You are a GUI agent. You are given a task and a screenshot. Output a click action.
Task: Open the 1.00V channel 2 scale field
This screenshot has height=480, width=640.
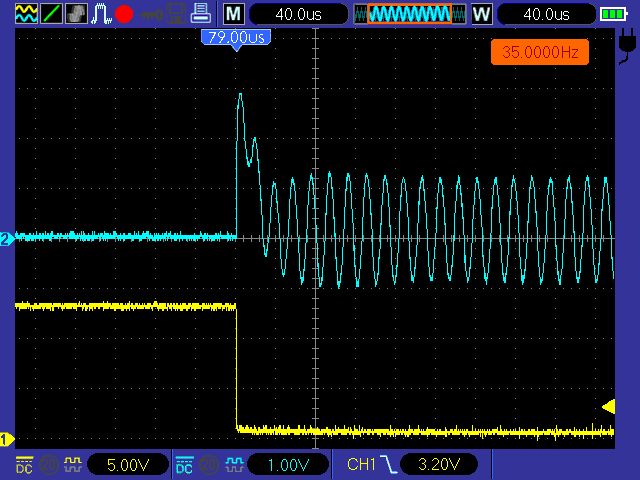point(287,465)
